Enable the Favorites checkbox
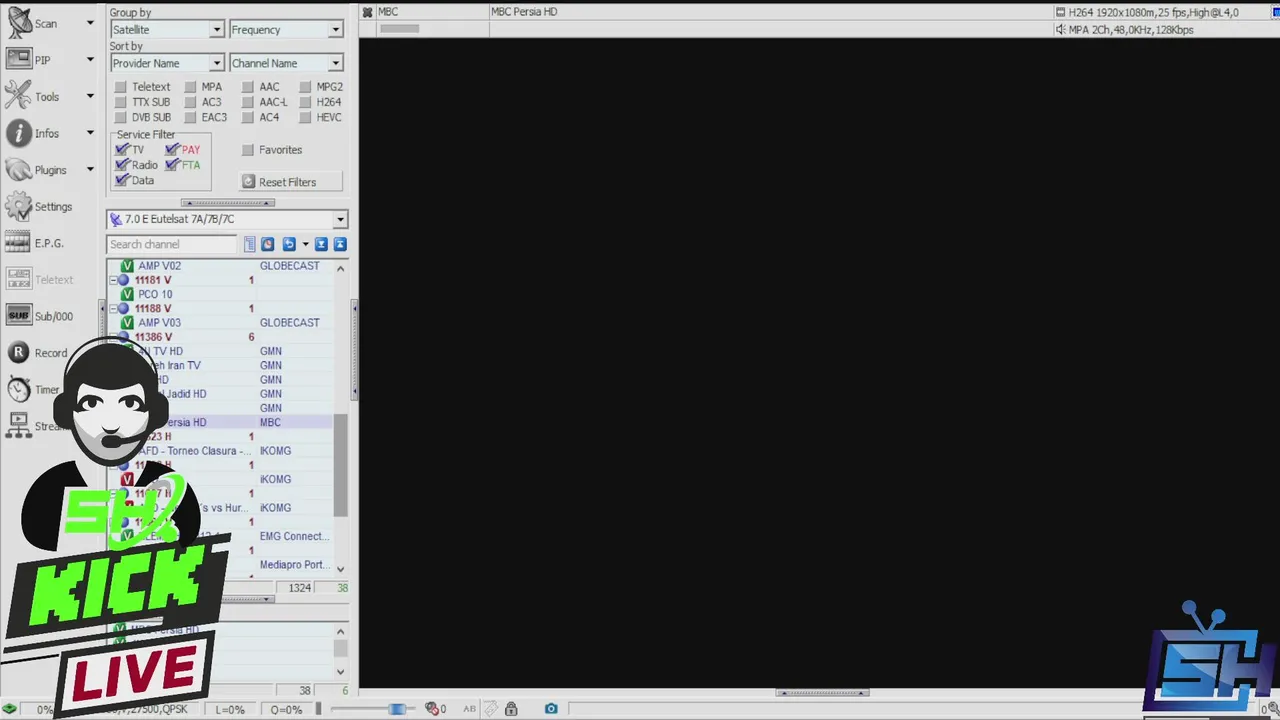Screen dimensions: 1280x720 (248, 150)
